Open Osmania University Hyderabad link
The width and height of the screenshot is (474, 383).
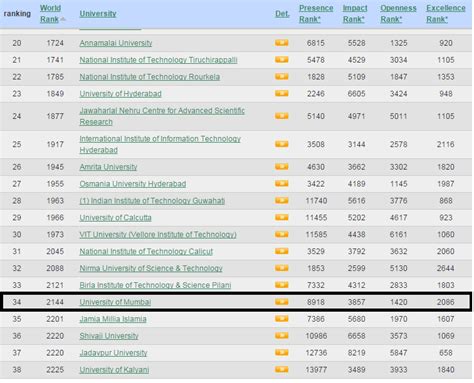[x=133, y=184]
